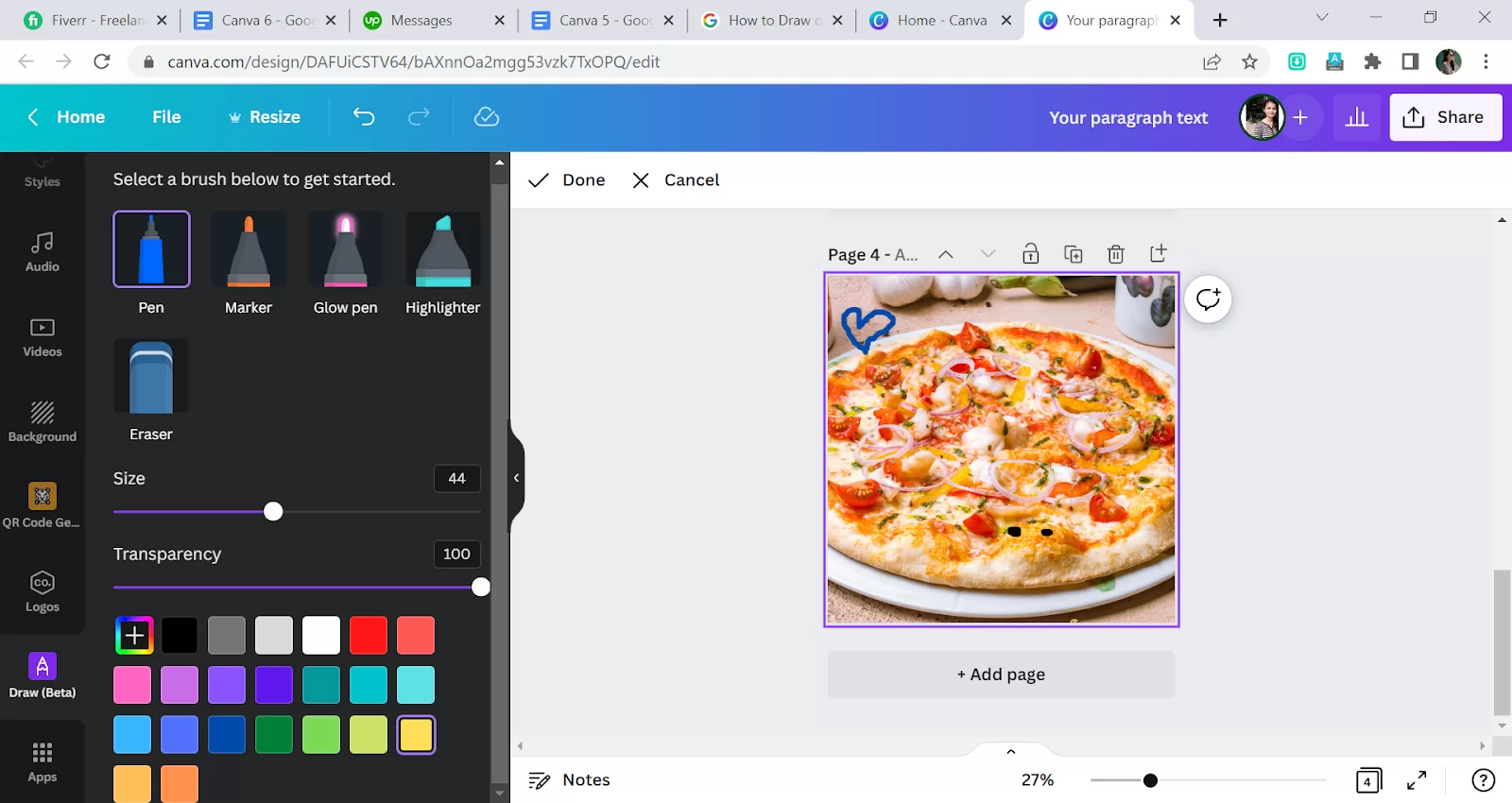This screenshot has width=1512, height=803.
Task: Adjust the brush Size slider handle
Action: point(273,511)
